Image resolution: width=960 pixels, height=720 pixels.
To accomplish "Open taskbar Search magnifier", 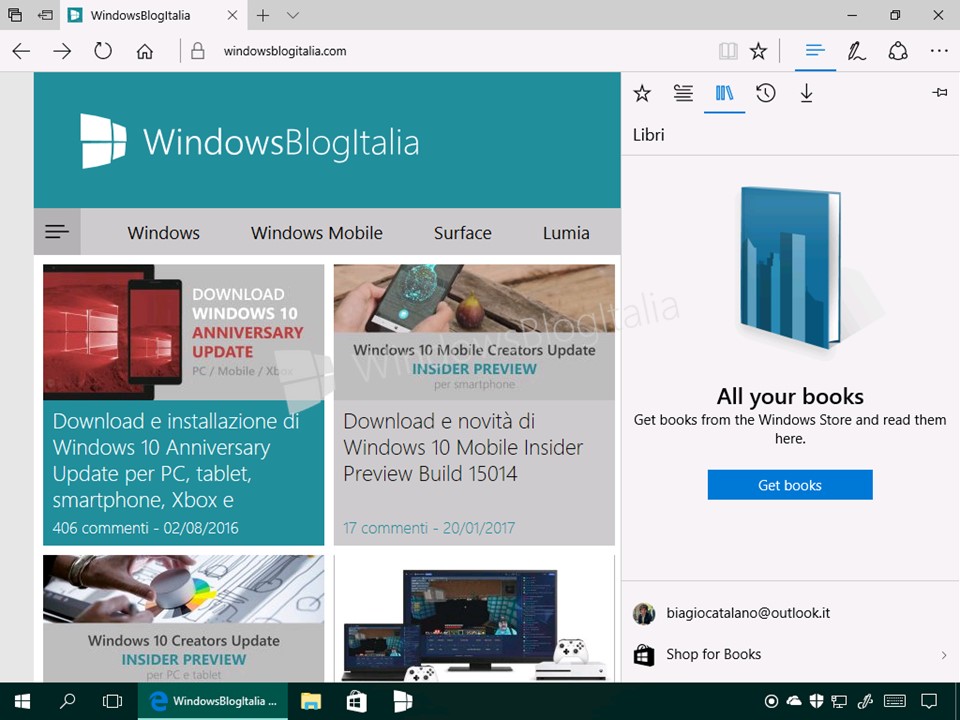I will pos(67,701).
